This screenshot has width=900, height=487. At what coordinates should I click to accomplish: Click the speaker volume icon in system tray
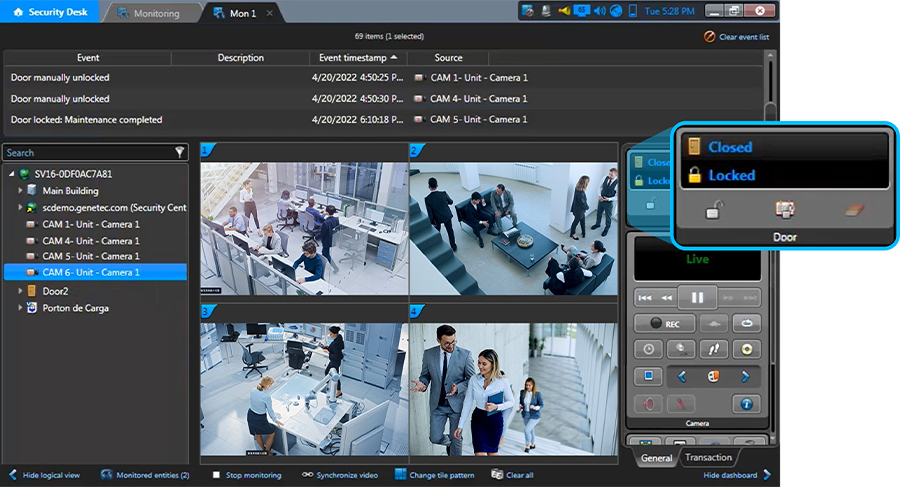599,11
